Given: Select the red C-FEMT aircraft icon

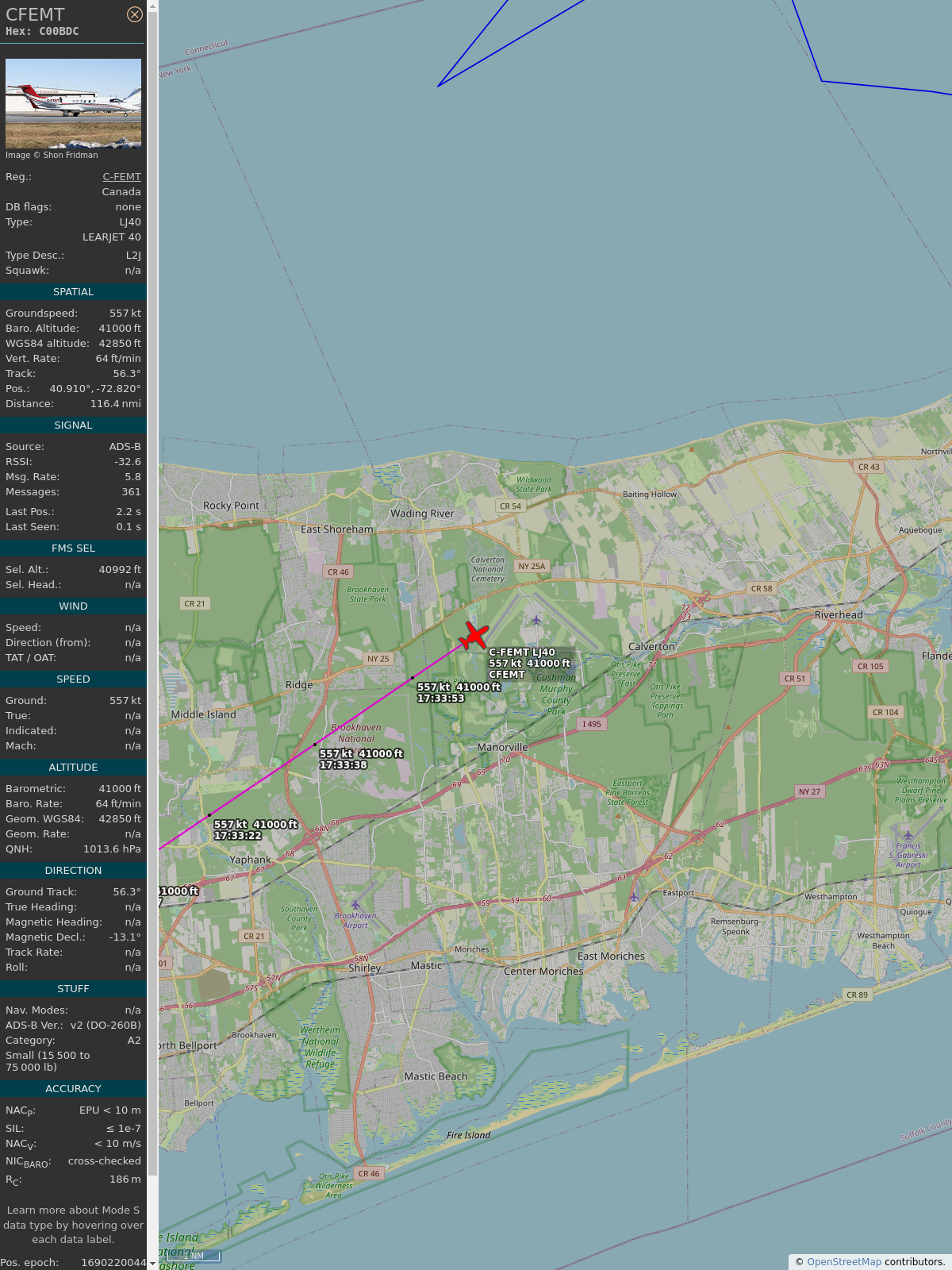Looking at the screenshot, I should click(x=474, y=636).
